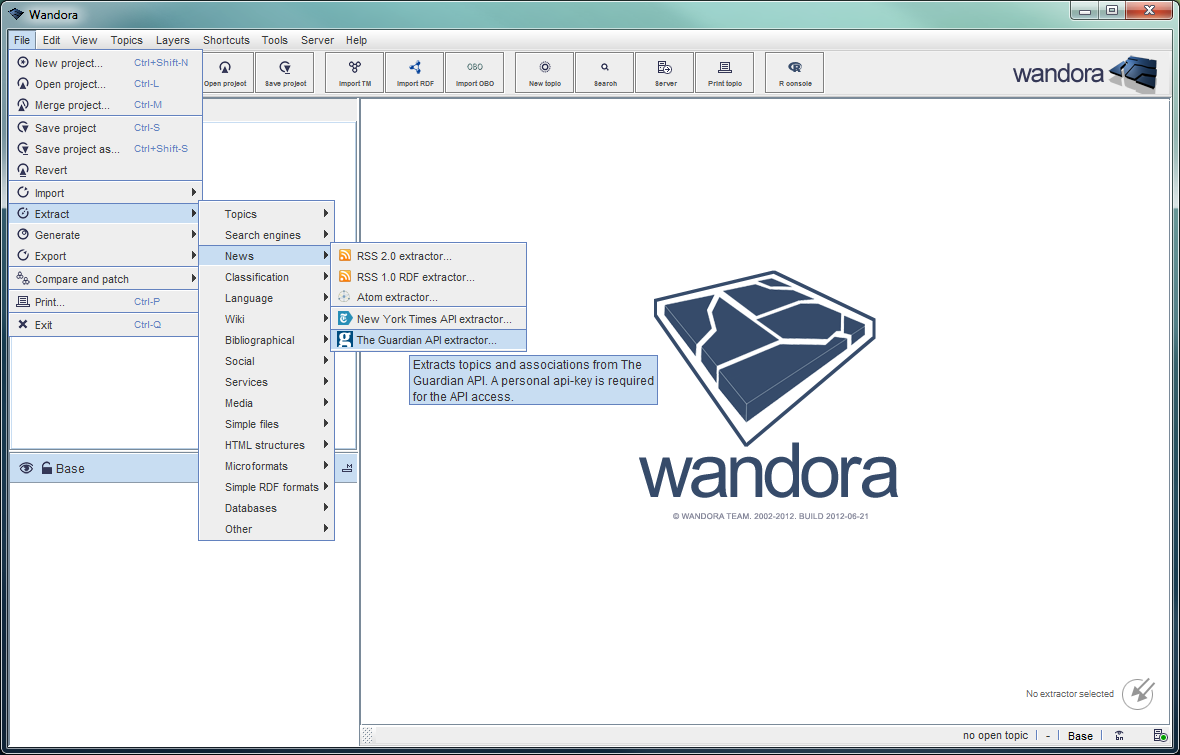Click the extractor drop-target arrow icon
1180x755 pixels.
1138,693
